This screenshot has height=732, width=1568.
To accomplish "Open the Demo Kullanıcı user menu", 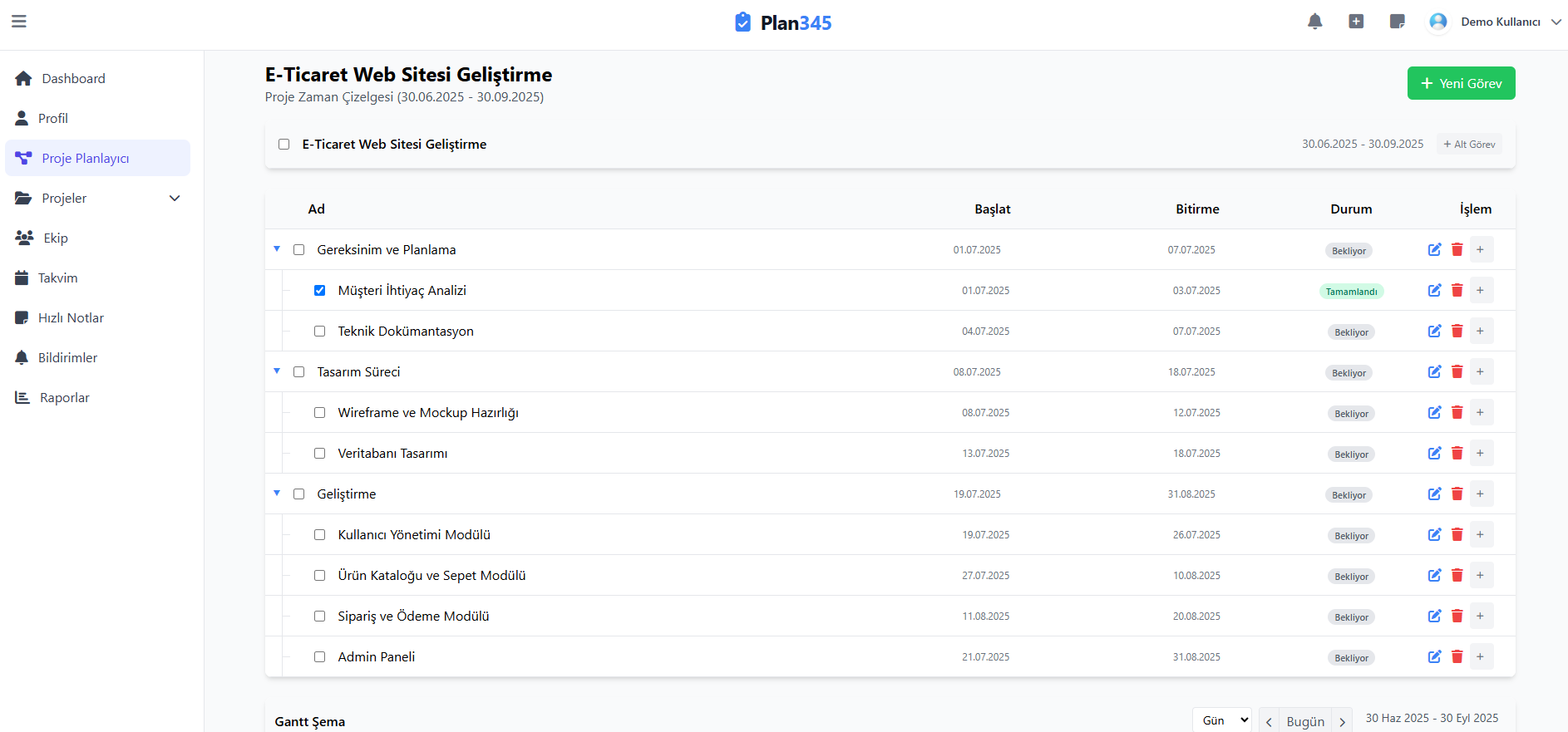I will click(1496, 22).
